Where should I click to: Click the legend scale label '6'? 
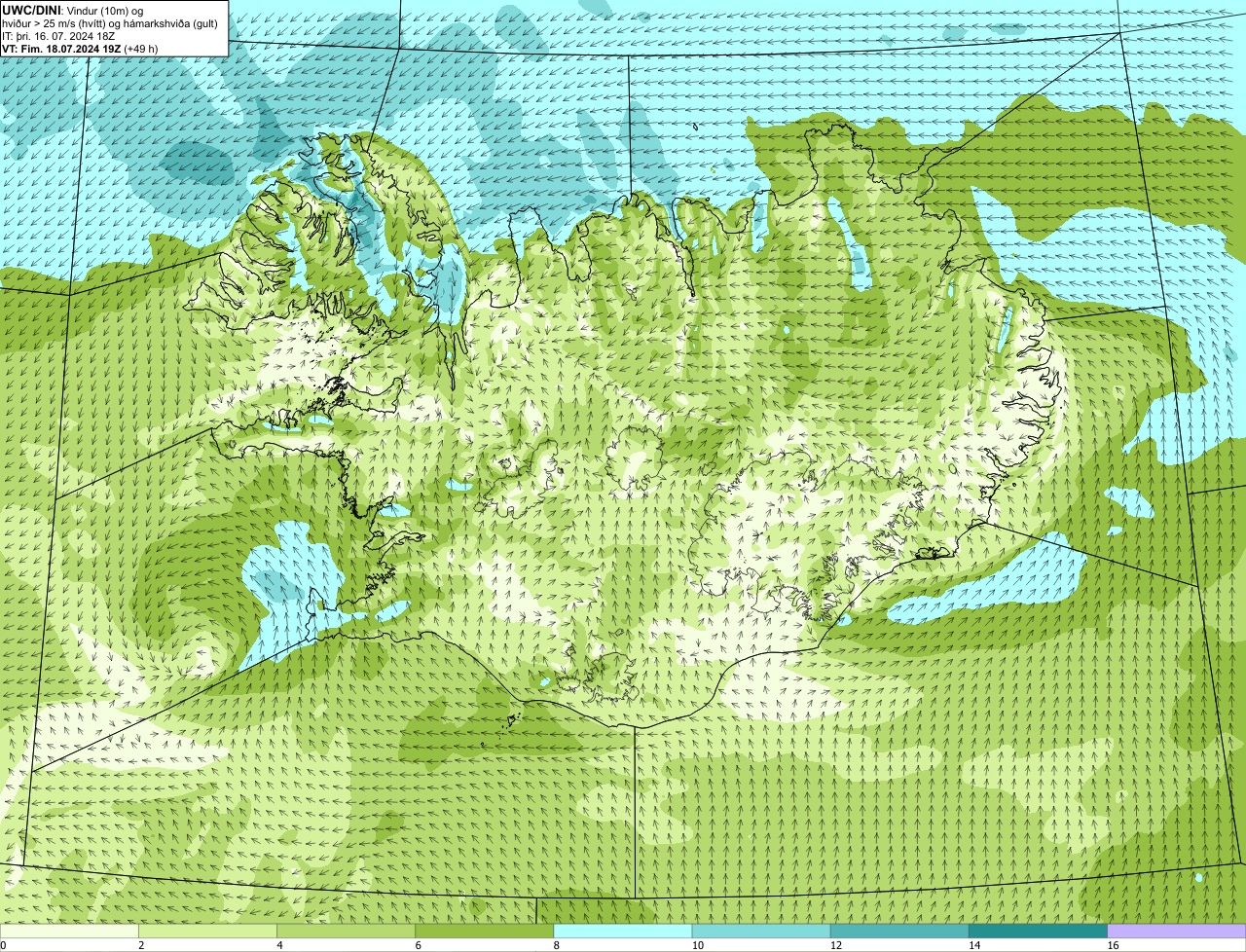(418, 945)
